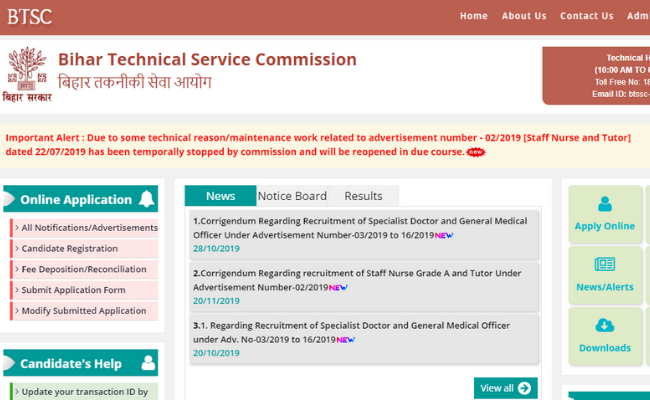The height and width of the screenshot is (400, 650).
Task: Open Submit Application Form link
Action: [x=73, y=290]
